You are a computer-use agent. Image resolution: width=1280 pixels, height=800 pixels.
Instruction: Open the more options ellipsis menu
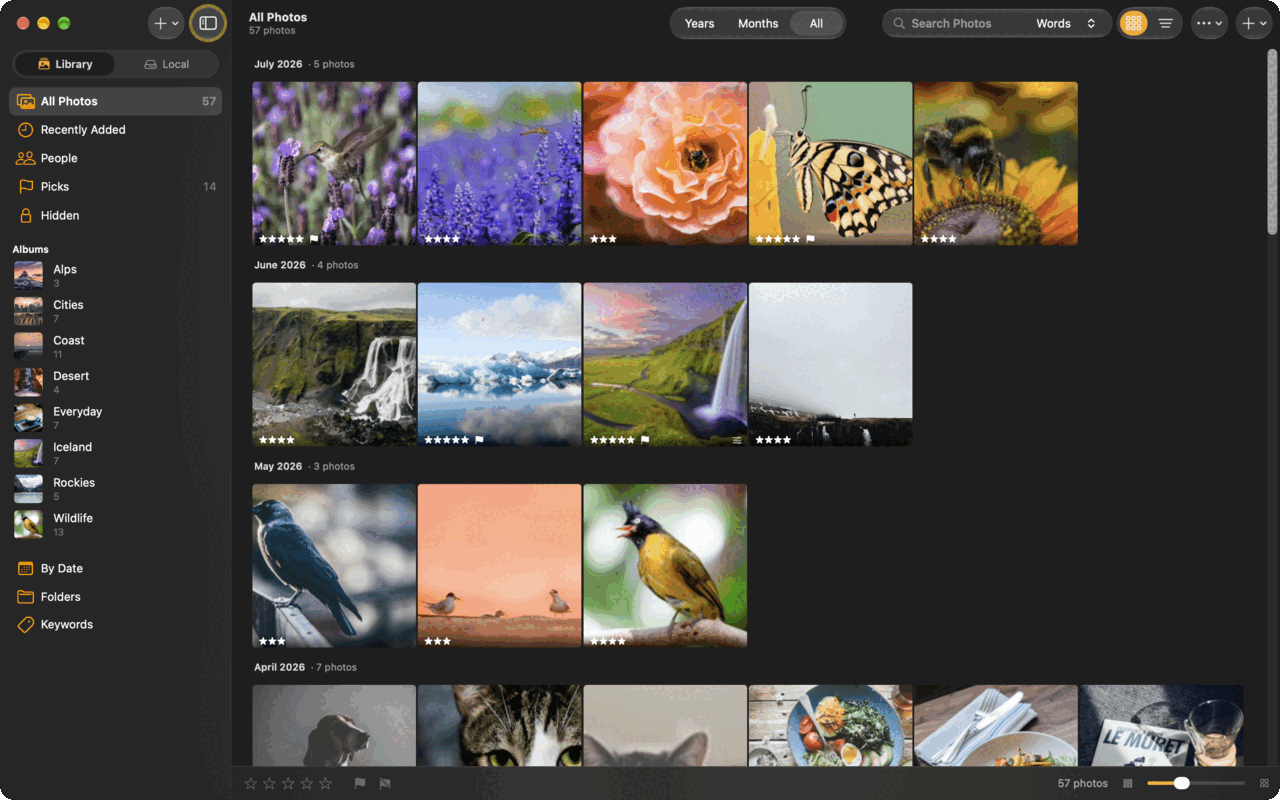(x=1209, y=23)
